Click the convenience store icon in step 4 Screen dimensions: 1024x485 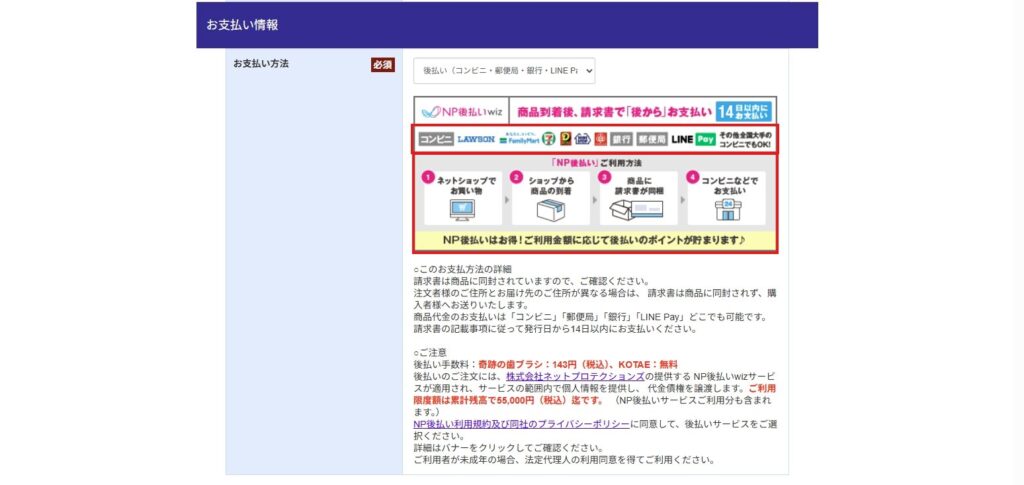(725, 209)
